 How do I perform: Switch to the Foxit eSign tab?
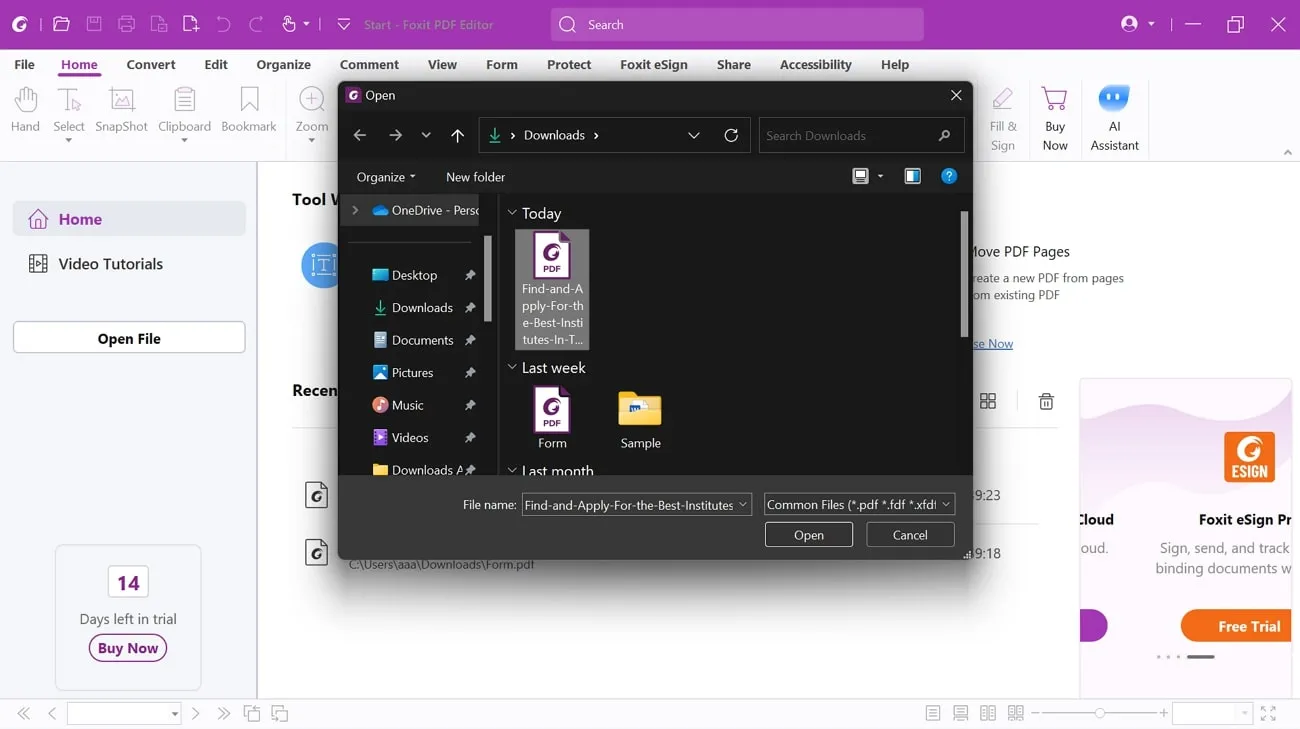pos(654,64)
